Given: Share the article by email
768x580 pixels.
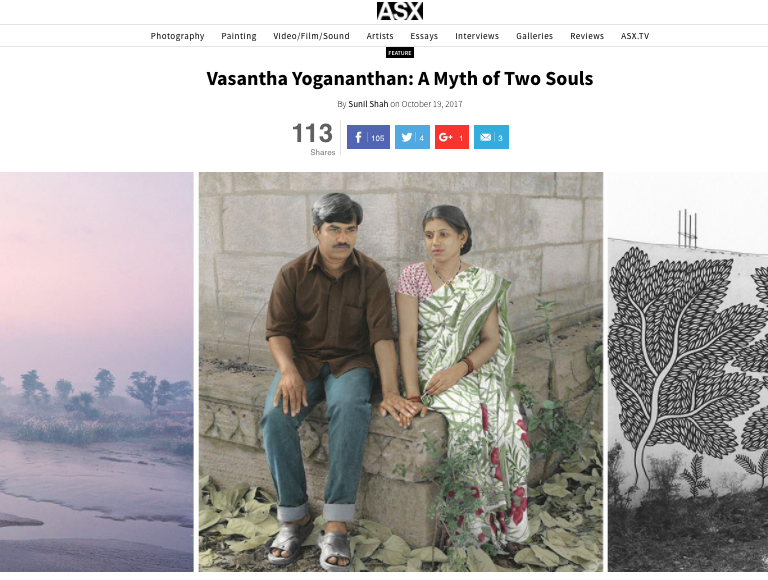Looking at the screenshot, I should click(491, 137).
